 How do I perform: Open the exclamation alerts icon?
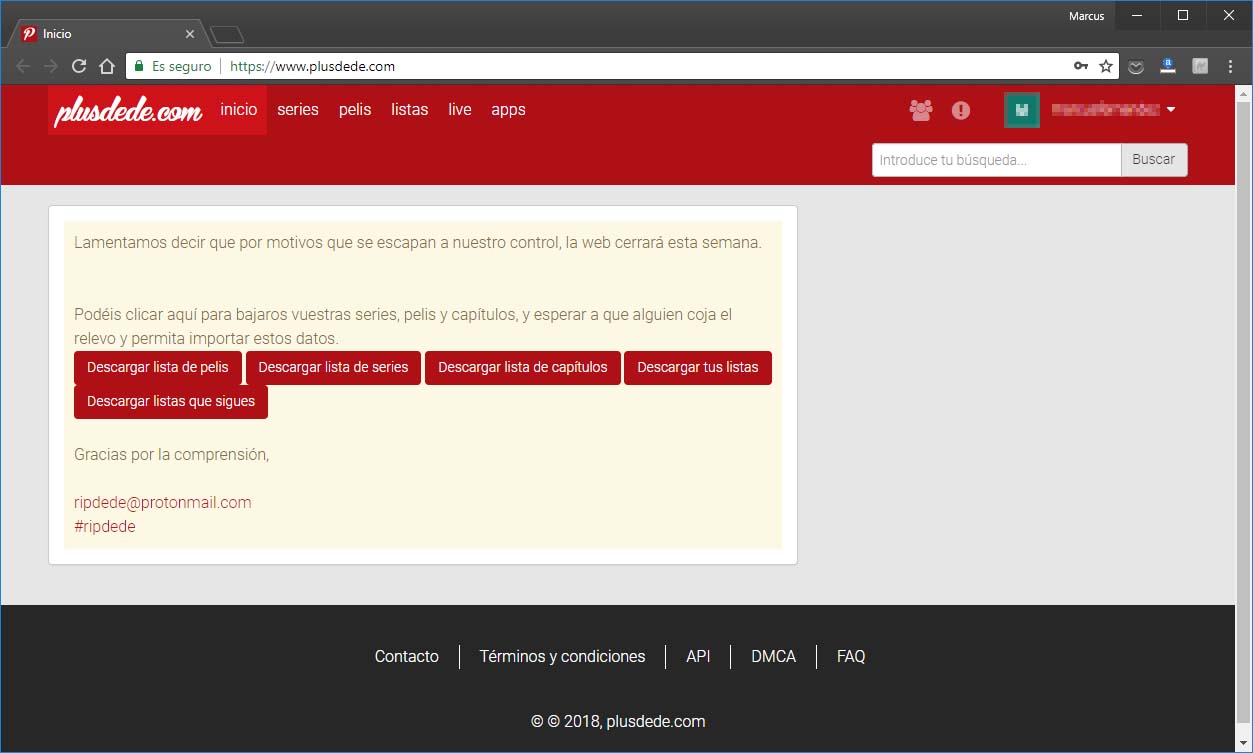tap(961, 110)
